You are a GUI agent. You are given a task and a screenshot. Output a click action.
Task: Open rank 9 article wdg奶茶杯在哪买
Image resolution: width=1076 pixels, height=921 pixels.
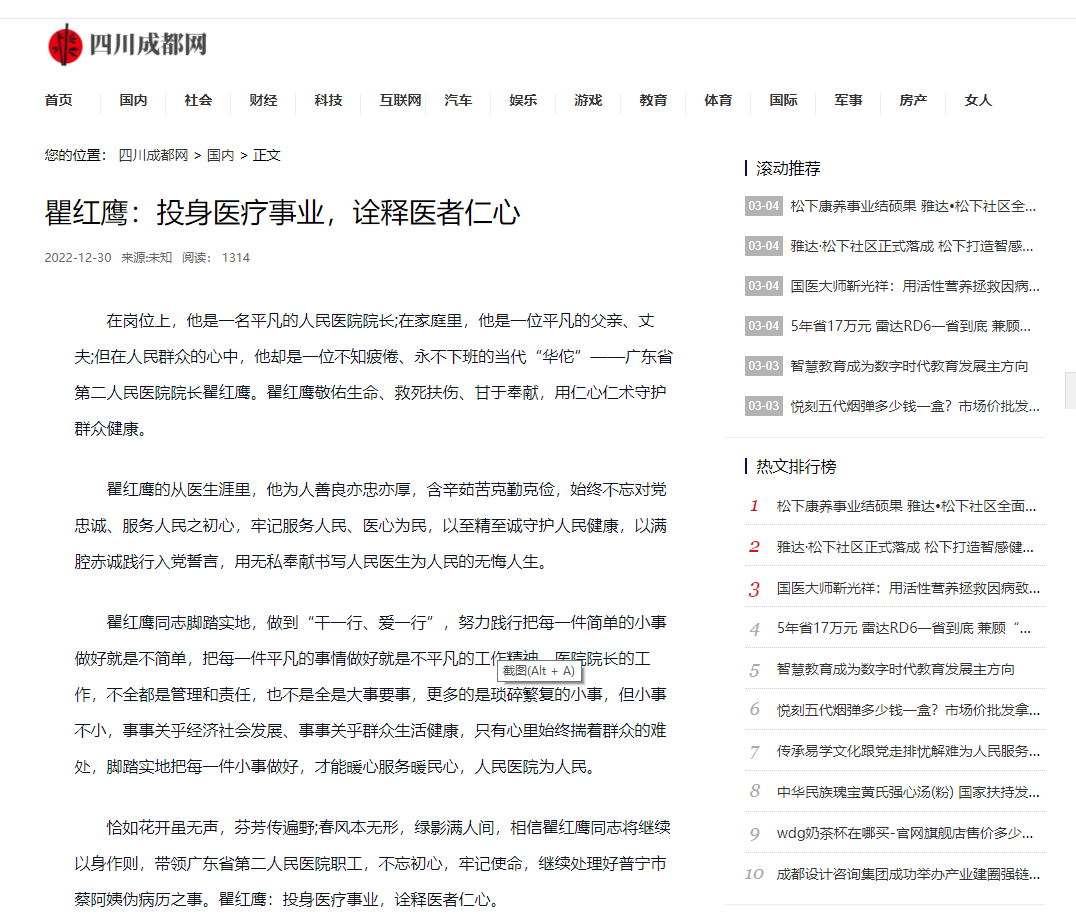point(904,833)
